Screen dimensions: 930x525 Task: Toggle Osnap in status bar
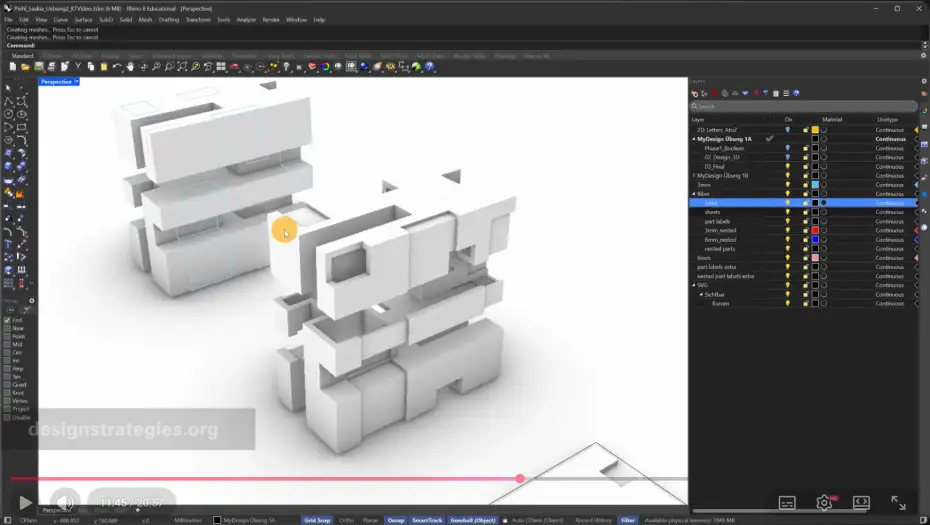(x=396, y=520)
